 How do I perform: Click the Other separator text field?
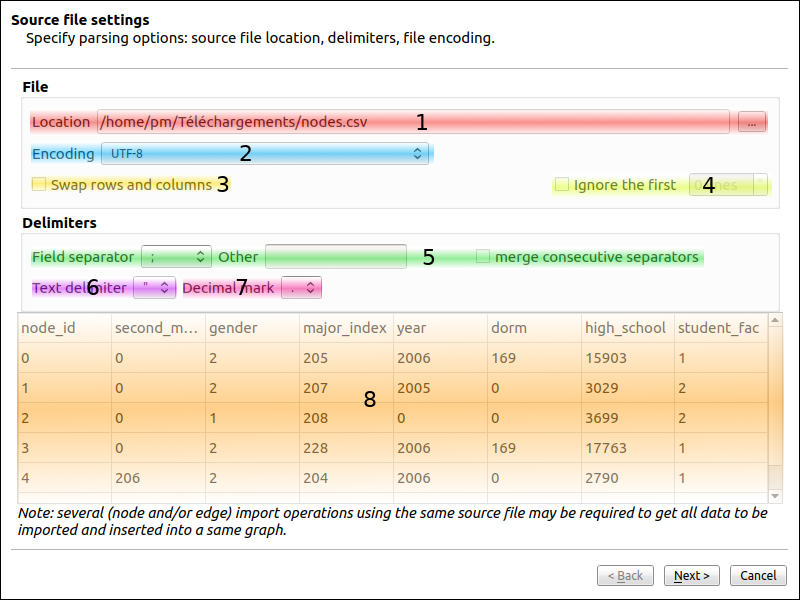tap(335, 257)
